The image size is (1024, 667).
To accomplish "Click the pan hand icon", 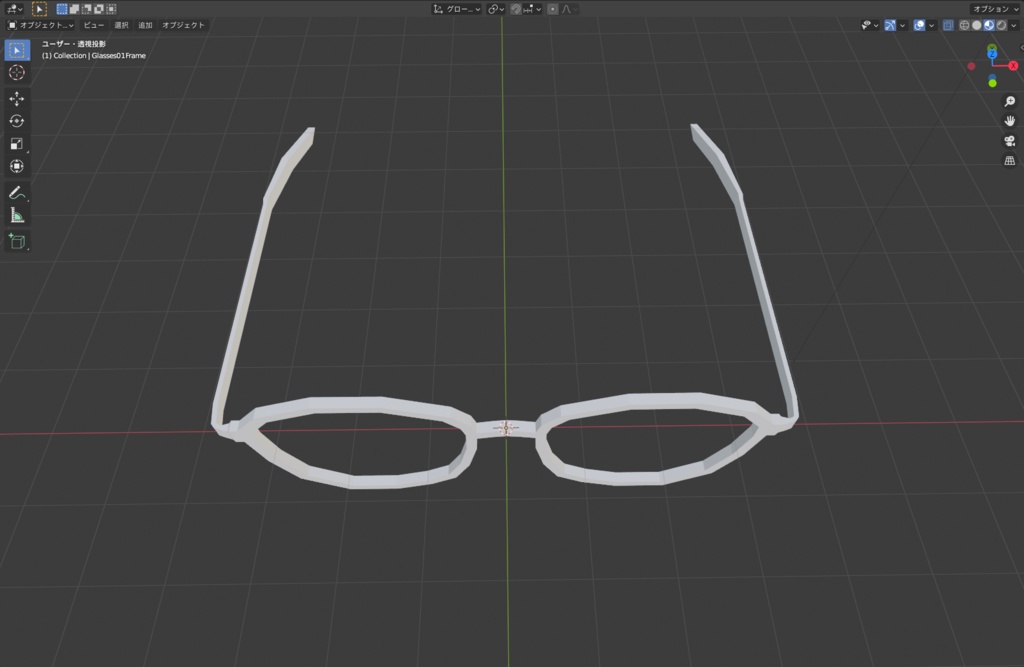I will 1010,121.
